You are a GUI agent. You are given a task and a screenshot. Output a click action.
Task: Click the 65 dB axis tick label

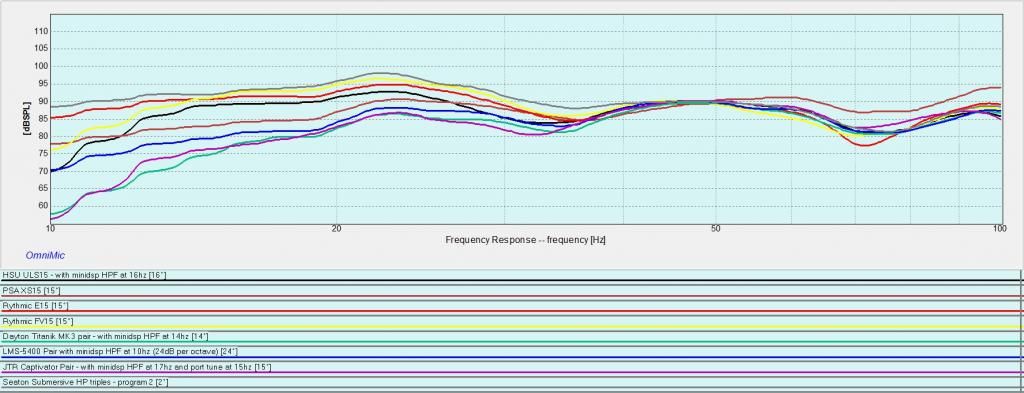42,188
